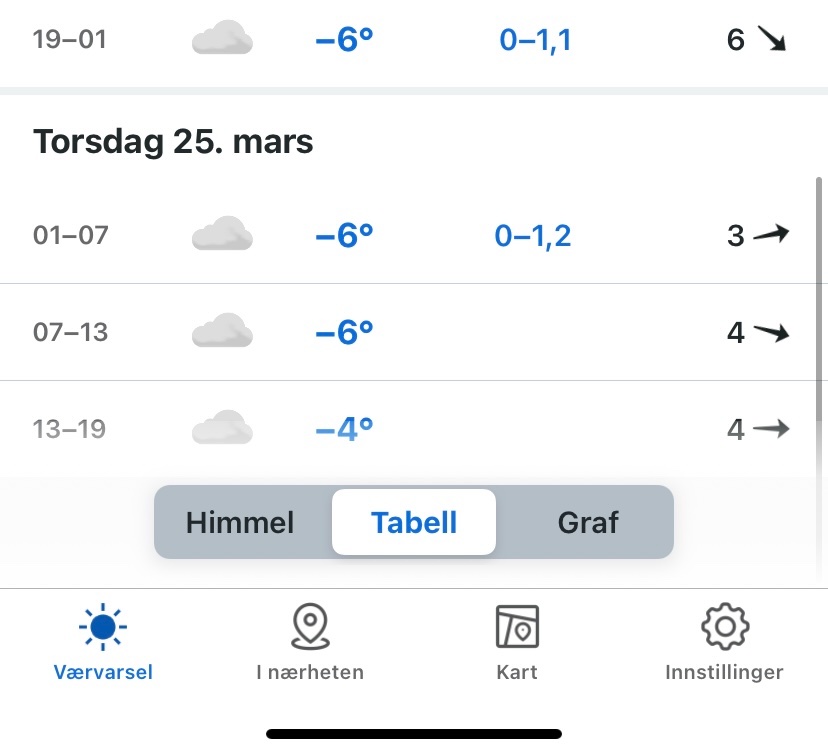
Task: Tap wind arrow in the 07–13 row
Action: click(x=771, y=332)
